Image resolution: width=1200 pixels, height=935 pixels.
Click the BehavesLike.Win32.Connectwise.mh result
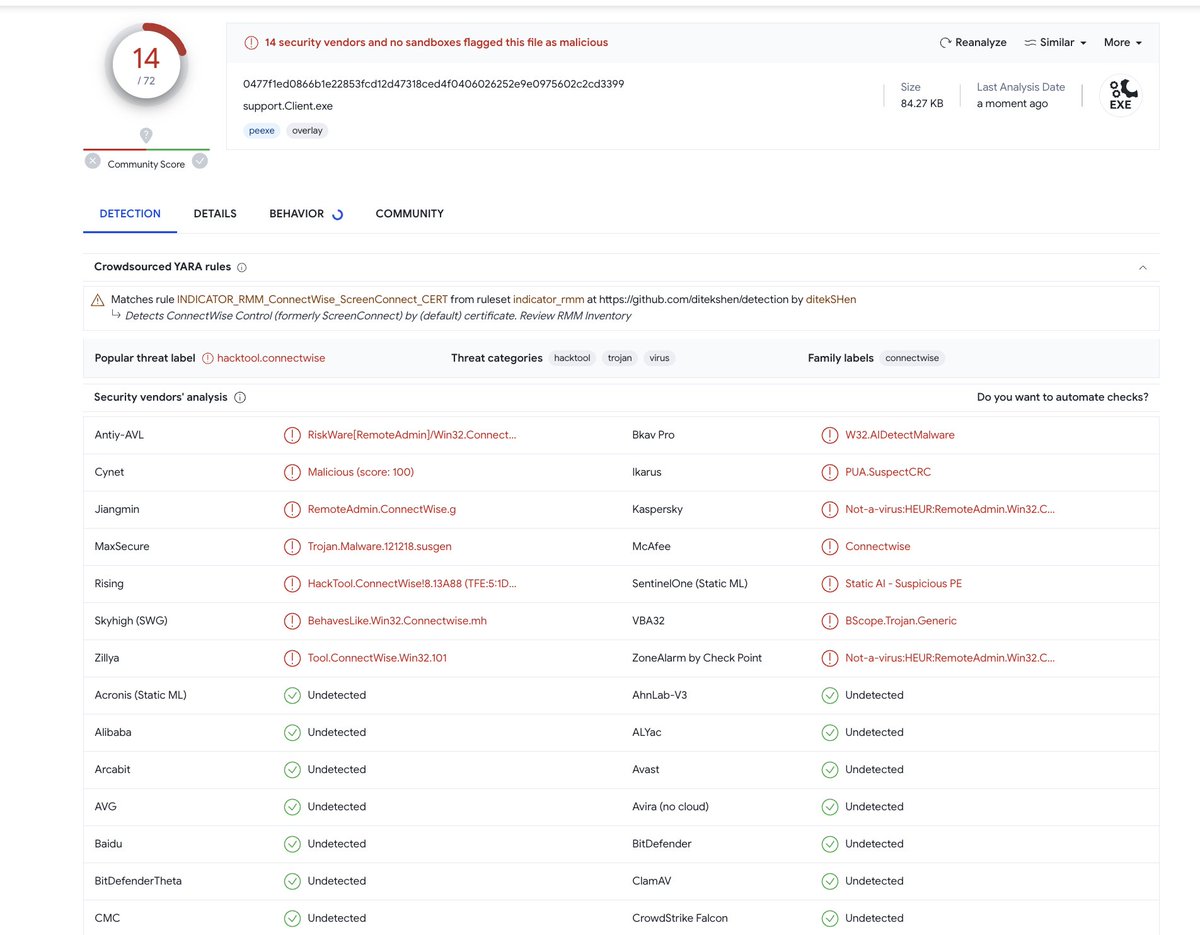pyautogui.click(x=397, y=621)
